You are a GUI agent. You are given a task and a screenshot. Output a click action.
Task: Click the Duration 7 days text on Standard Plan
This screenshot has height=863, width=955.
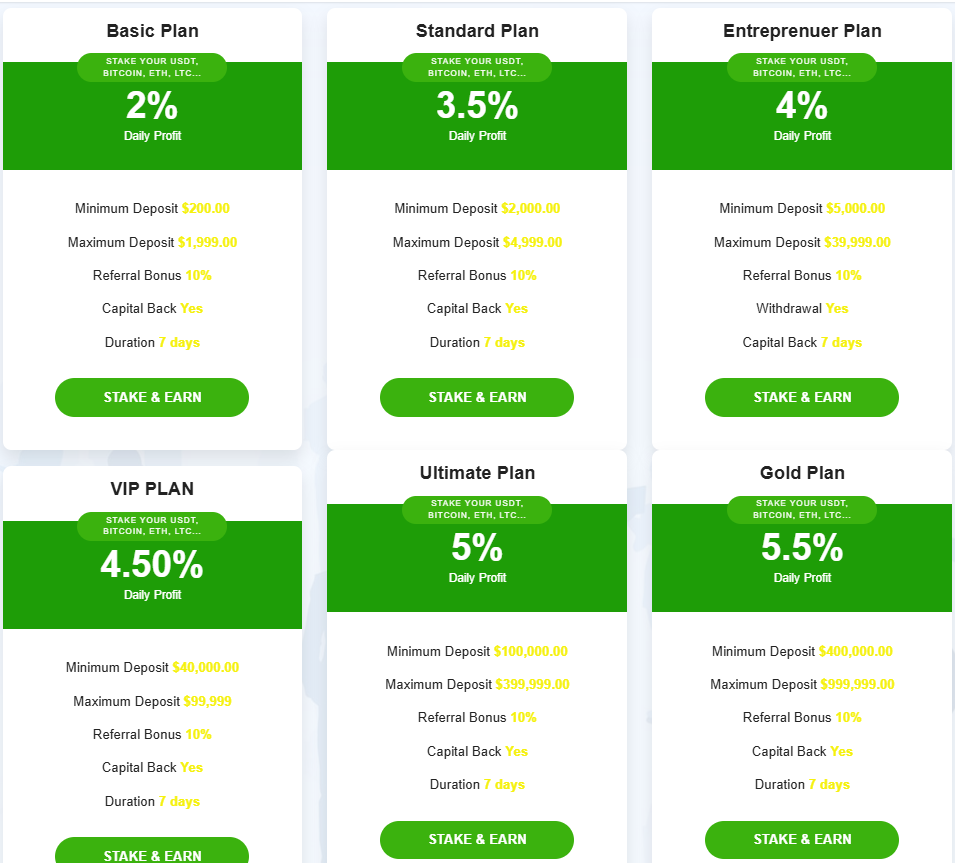[476, 342]
